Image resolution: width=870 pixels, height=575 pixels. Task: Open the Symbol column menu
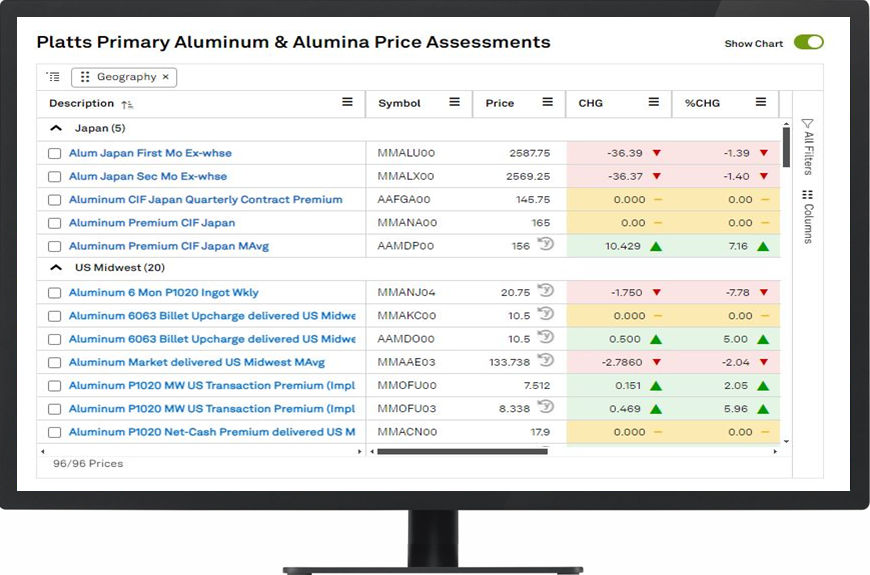[454, 102]
